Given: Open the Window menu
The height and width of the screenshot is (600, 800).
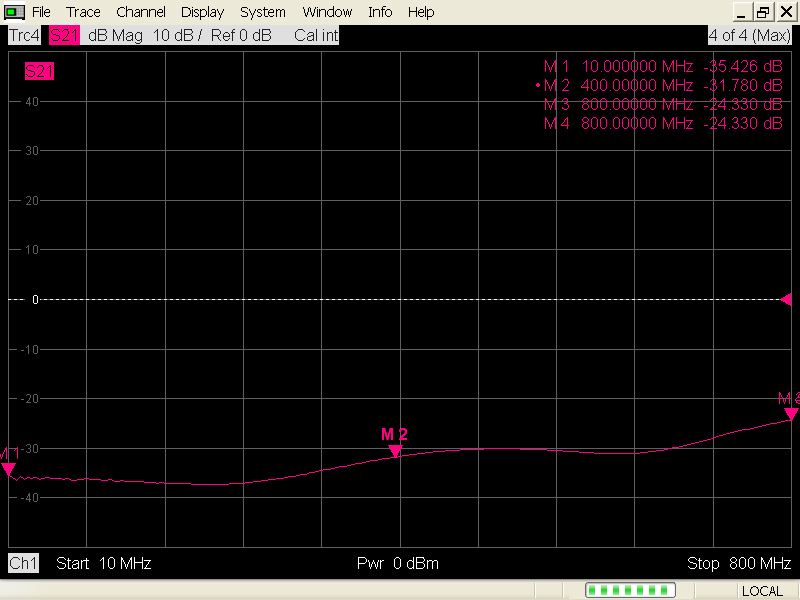Looking at the screenshot, I should click(327, 12).
